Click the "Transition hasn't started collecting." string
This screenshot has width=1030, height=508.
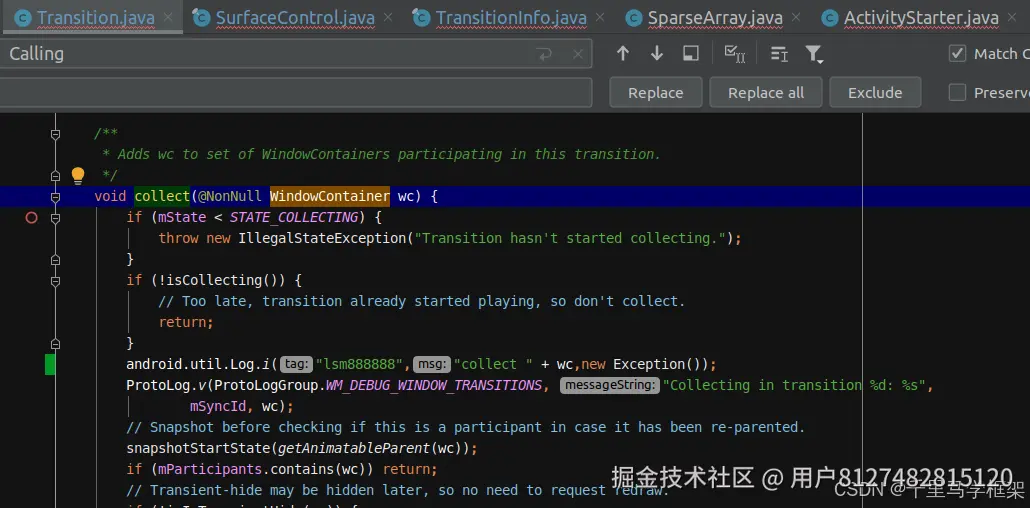(570, 239)
